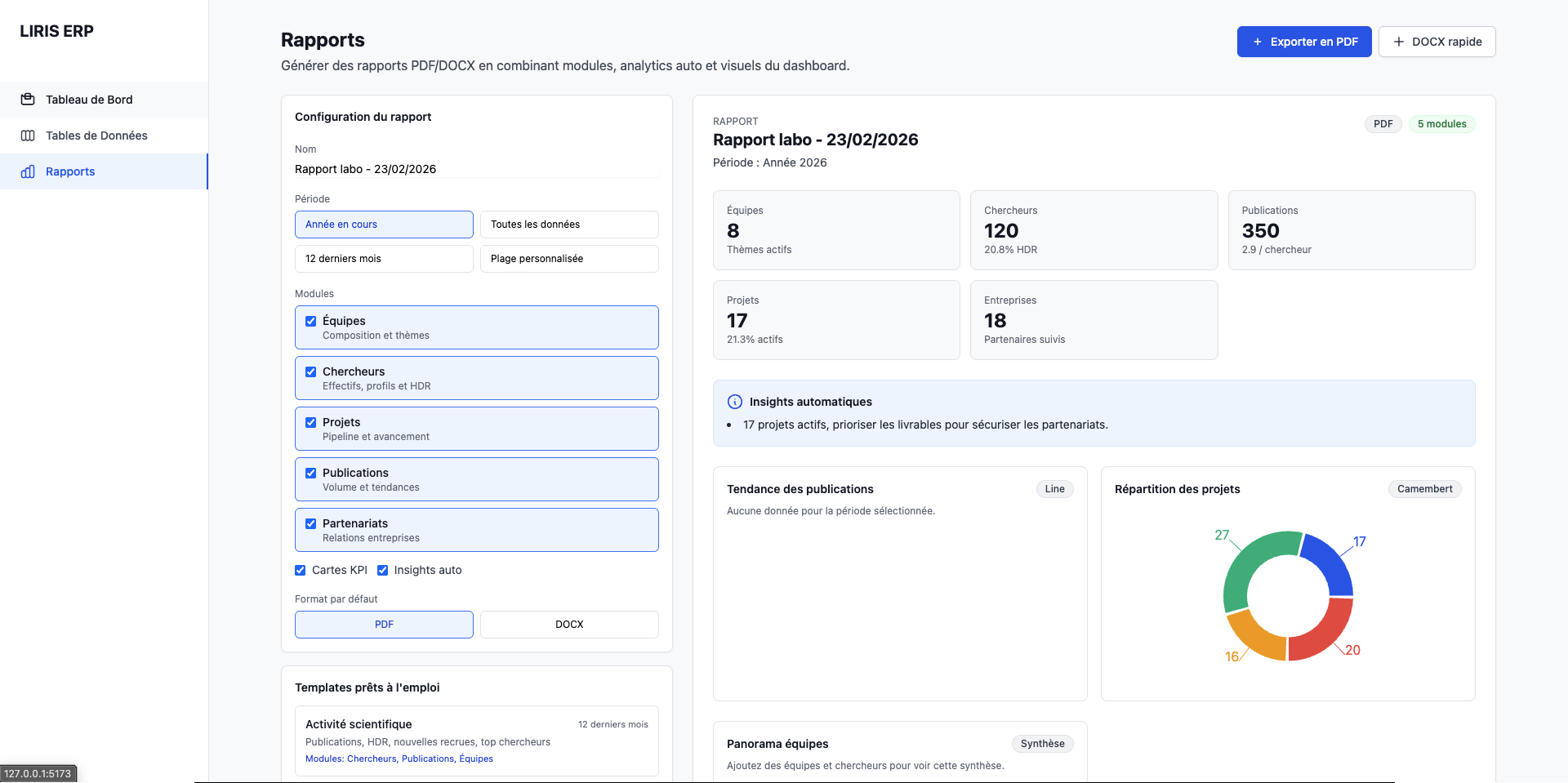This screenshot has height=783, width=1568.
Task: Click the Insights automatiques info icon
Action: pyautogui.click(x=735, y=402)
